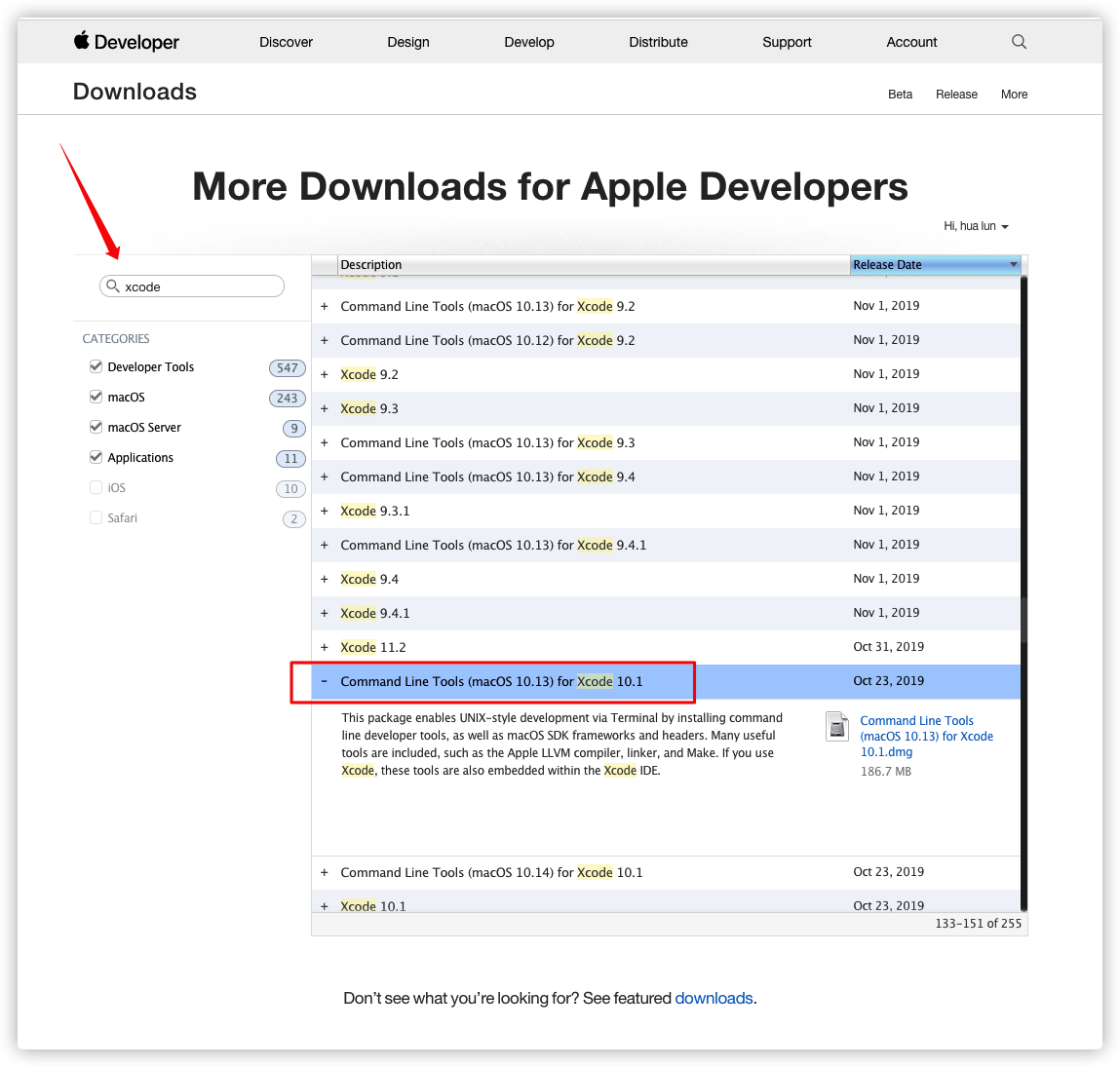Screen dimensions: 1120x1067
Task: Uncheck the Applications category
Action: (x=96, y=456)
